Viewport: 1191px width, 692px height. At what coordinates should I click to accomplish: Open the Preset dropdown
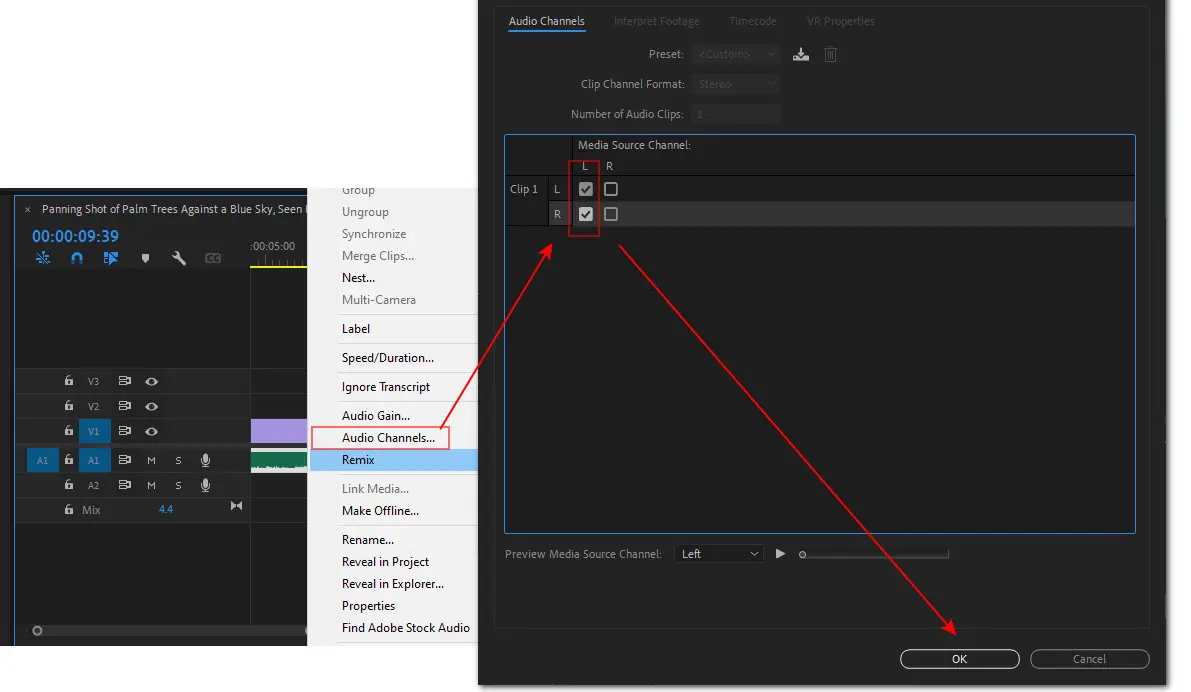(x=736, y=54)
